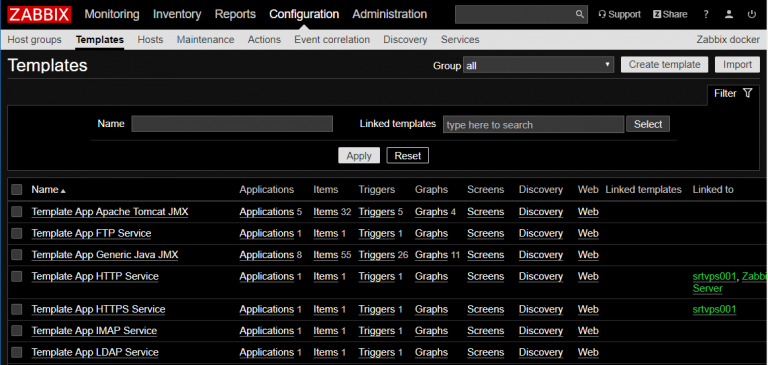Click the sign out power icon
768x365 pixels.
click(752, 15)
